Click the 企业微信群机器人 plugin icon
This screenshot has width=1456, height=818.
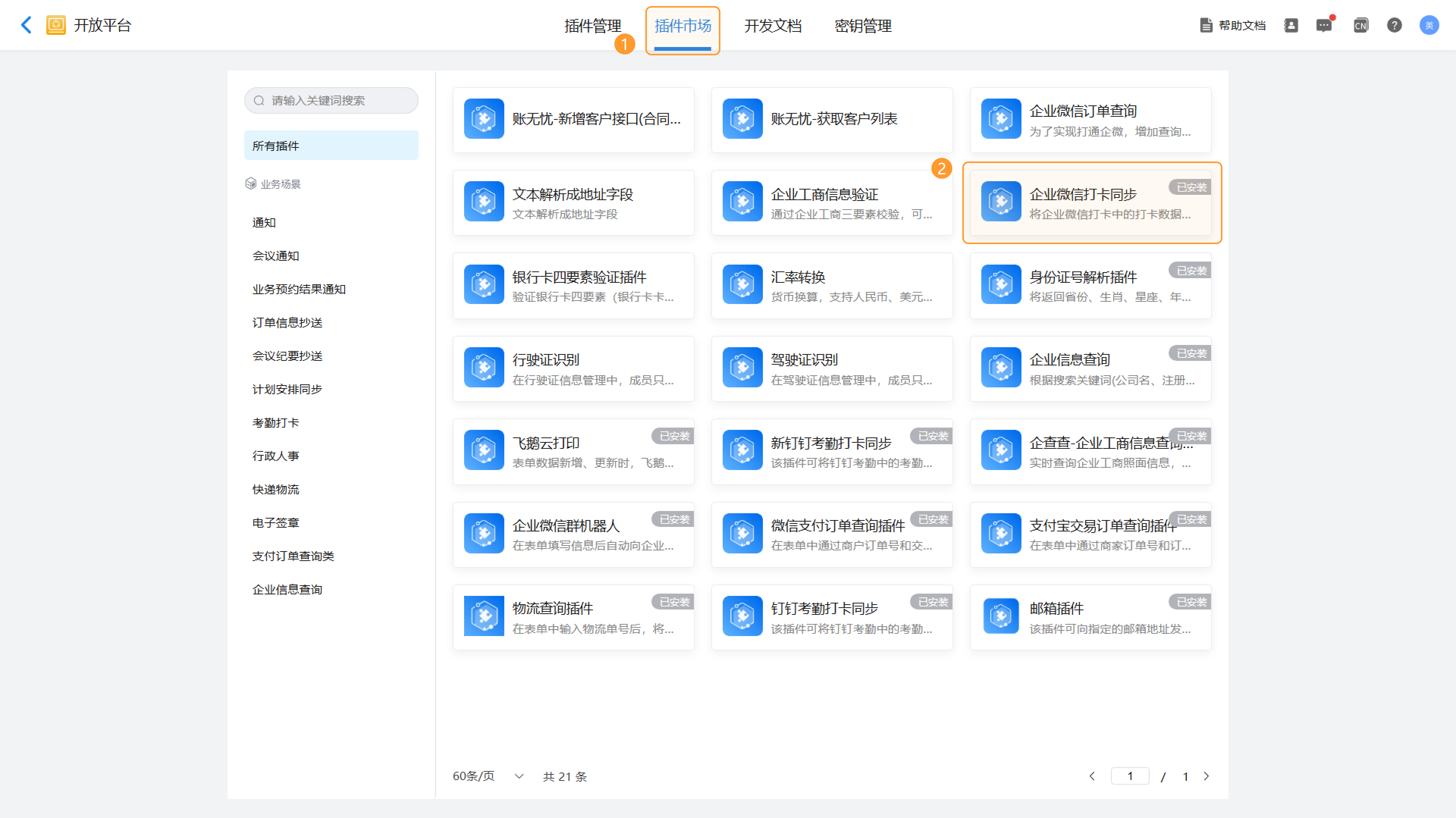pyautogui.click(x=484, y=533)
